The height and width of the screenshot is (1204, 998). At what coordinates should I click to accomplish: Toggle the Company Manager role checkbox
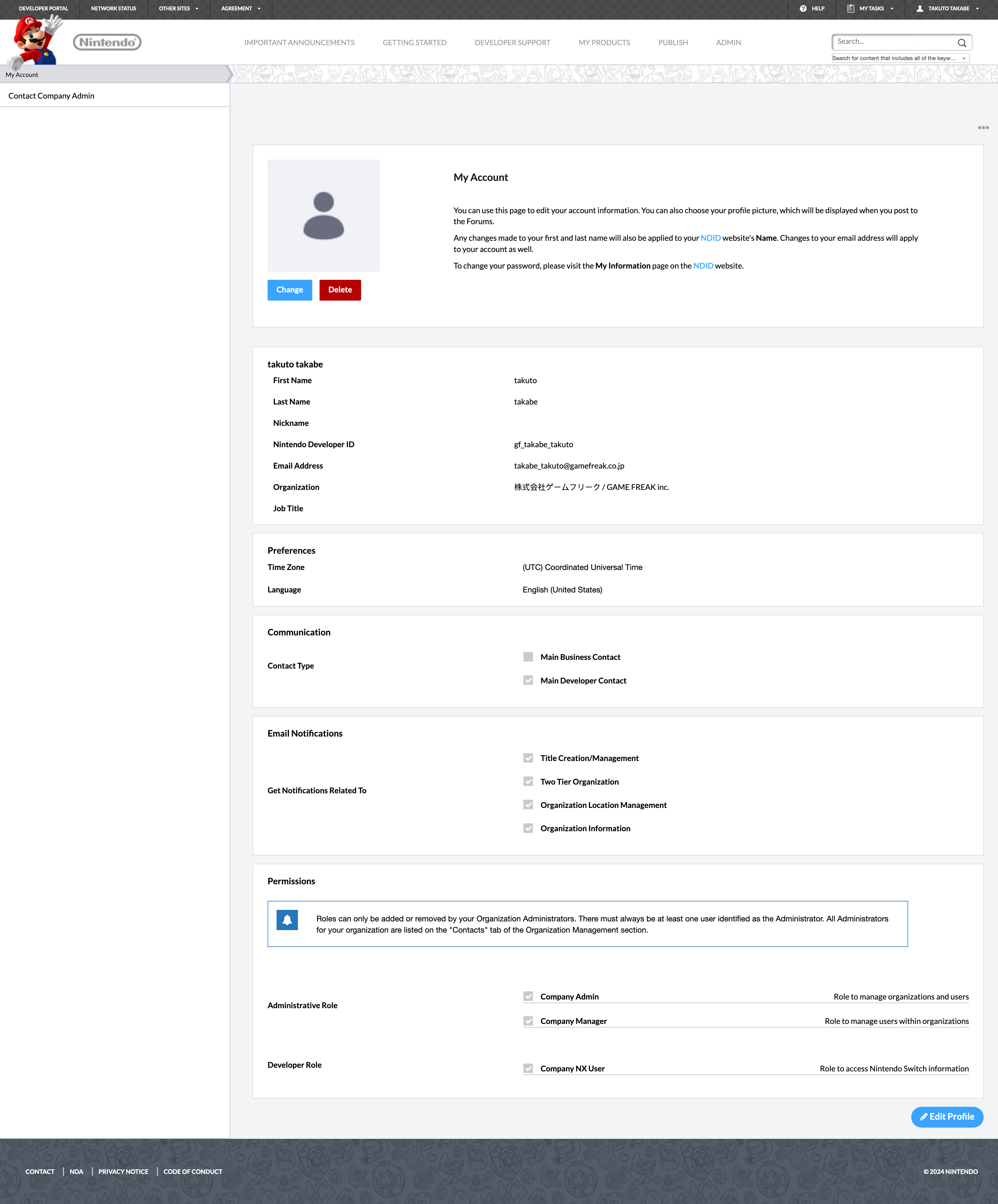(528, 1021)
